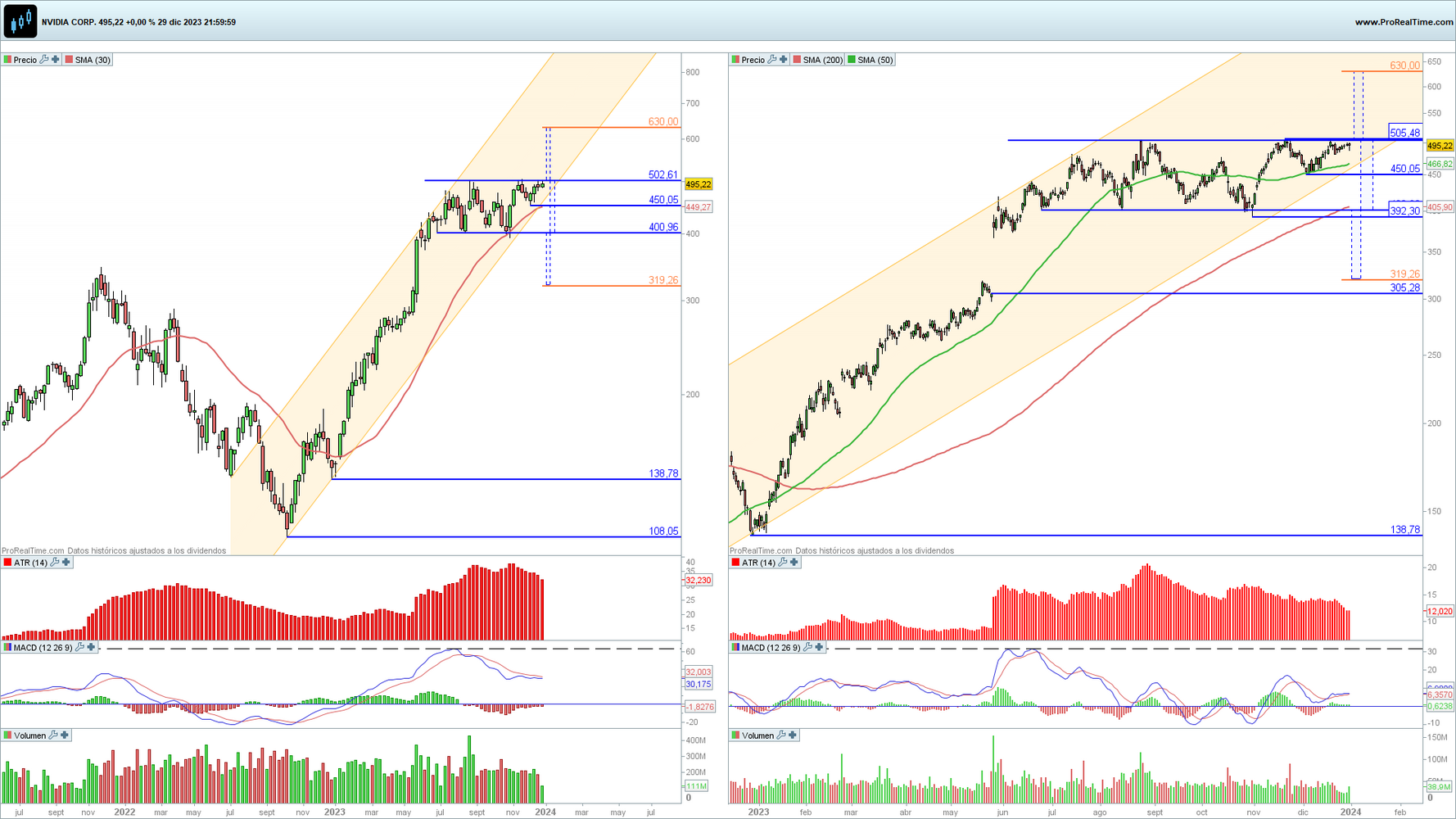Click MACD histogram tag -1,8276

[699, 706]
